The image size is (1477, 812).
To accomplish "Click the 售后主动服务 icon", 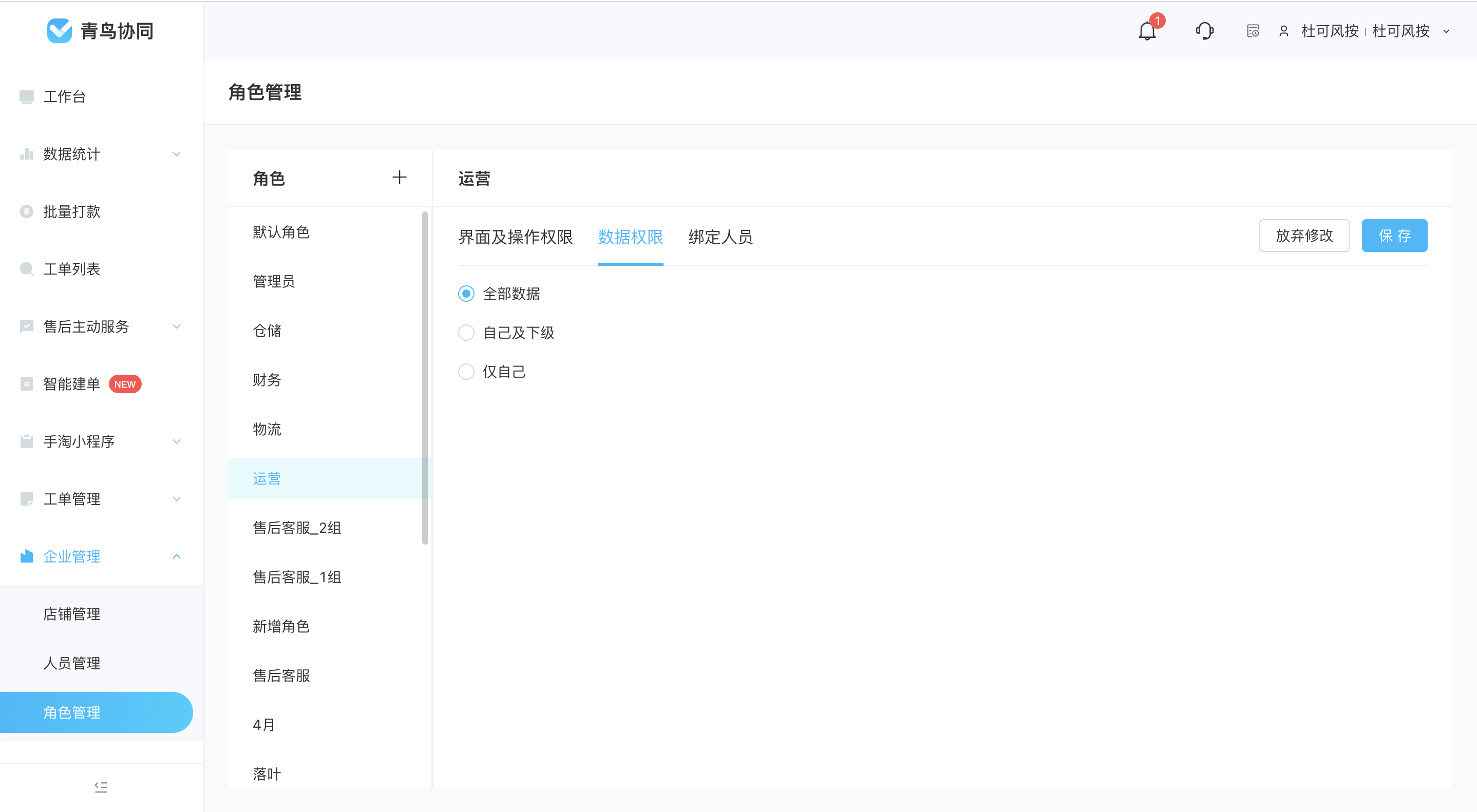I will click(x=26, y=326).
